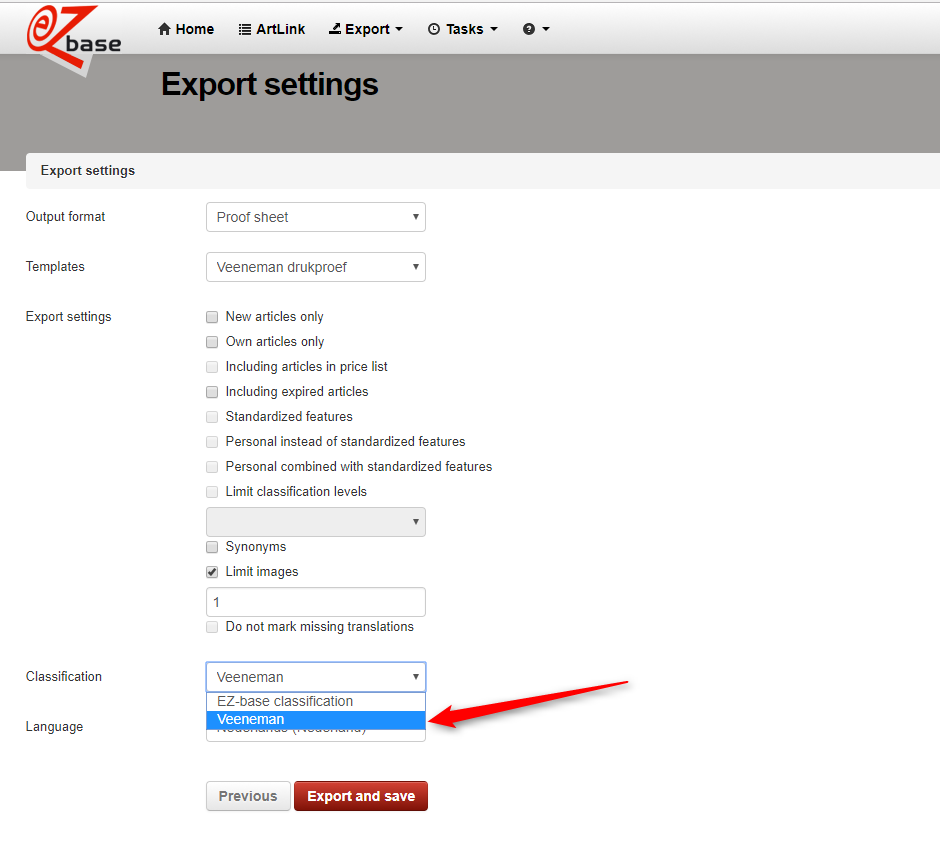The width and height of the screenshot is (940, 866).
Task: Uncheck the Limit images checkbox
Action: tap(212, 572)
